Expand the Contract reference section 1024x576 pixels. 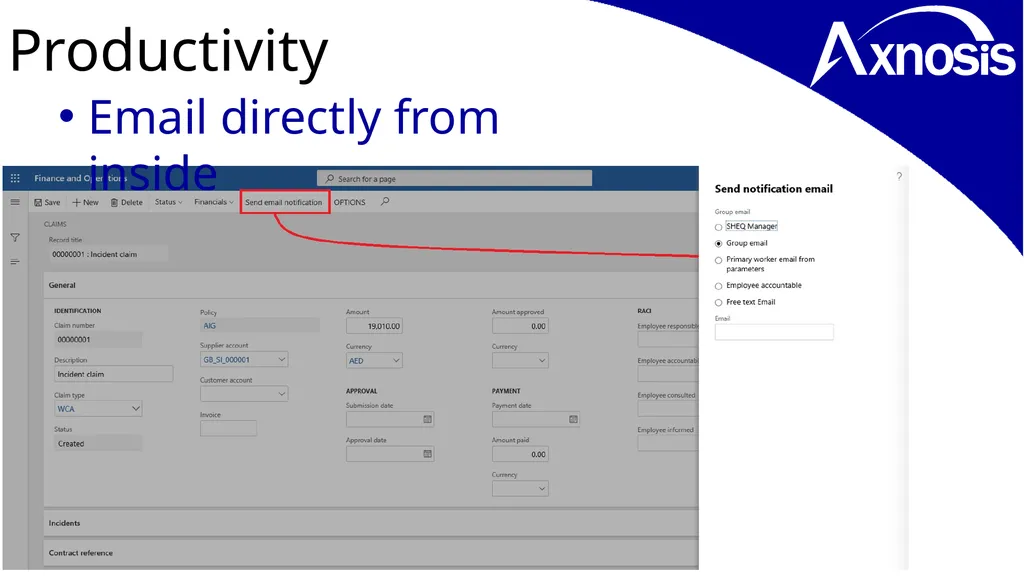pyautogui.click(x=371, y=552)
